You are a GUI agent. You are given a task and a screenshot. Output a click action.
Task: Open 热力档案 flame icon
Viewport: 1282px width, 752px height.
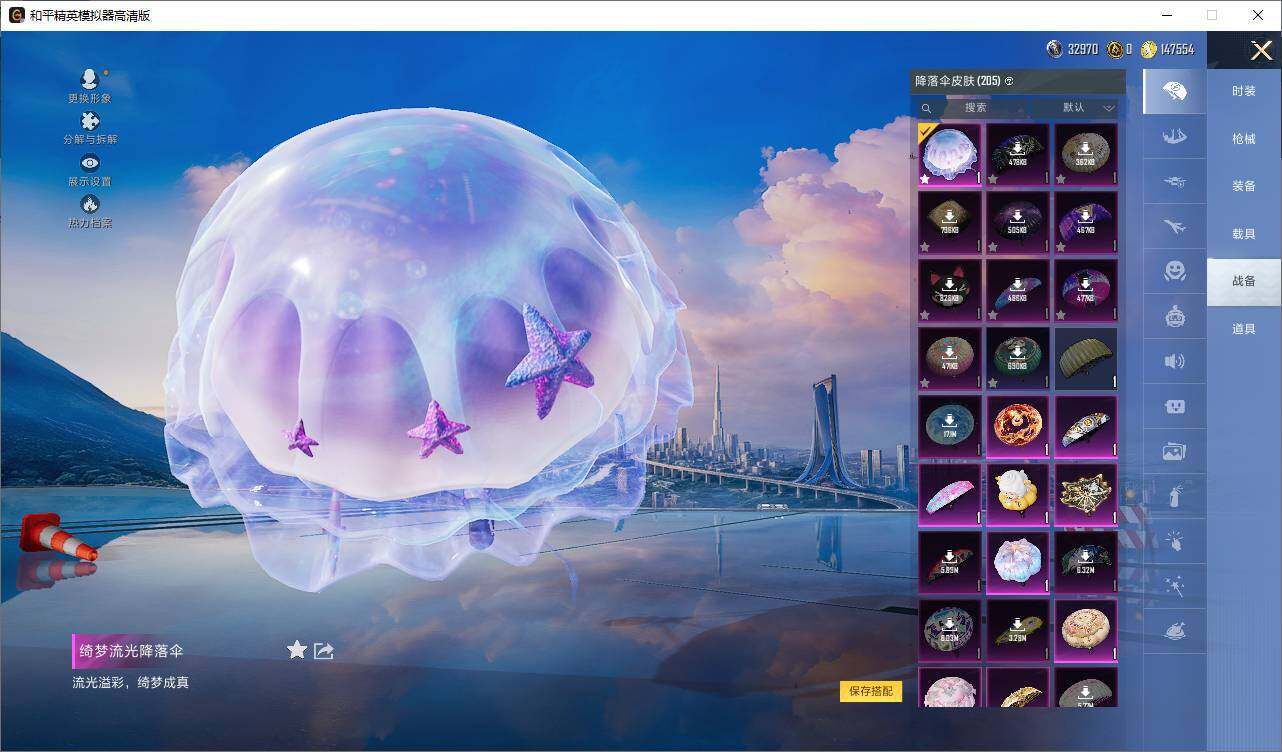click(x=90, y=204)
